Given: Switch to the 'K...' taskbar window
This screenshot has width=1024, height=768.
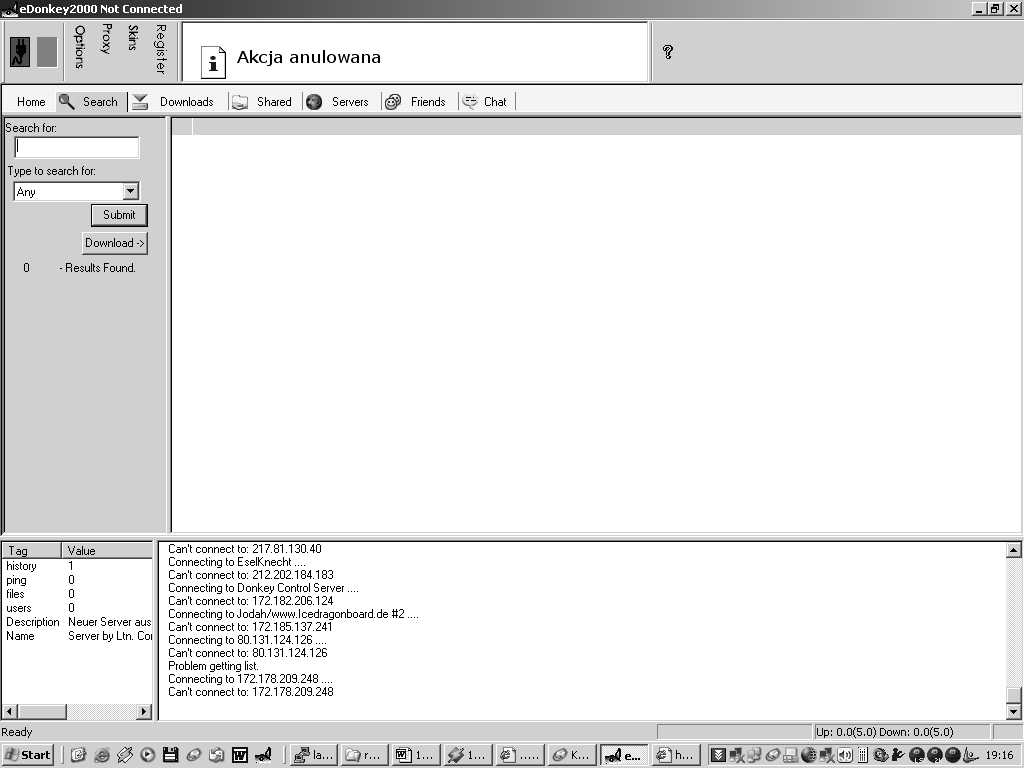Looking at the screenshot, I should [x=571, y=755].
